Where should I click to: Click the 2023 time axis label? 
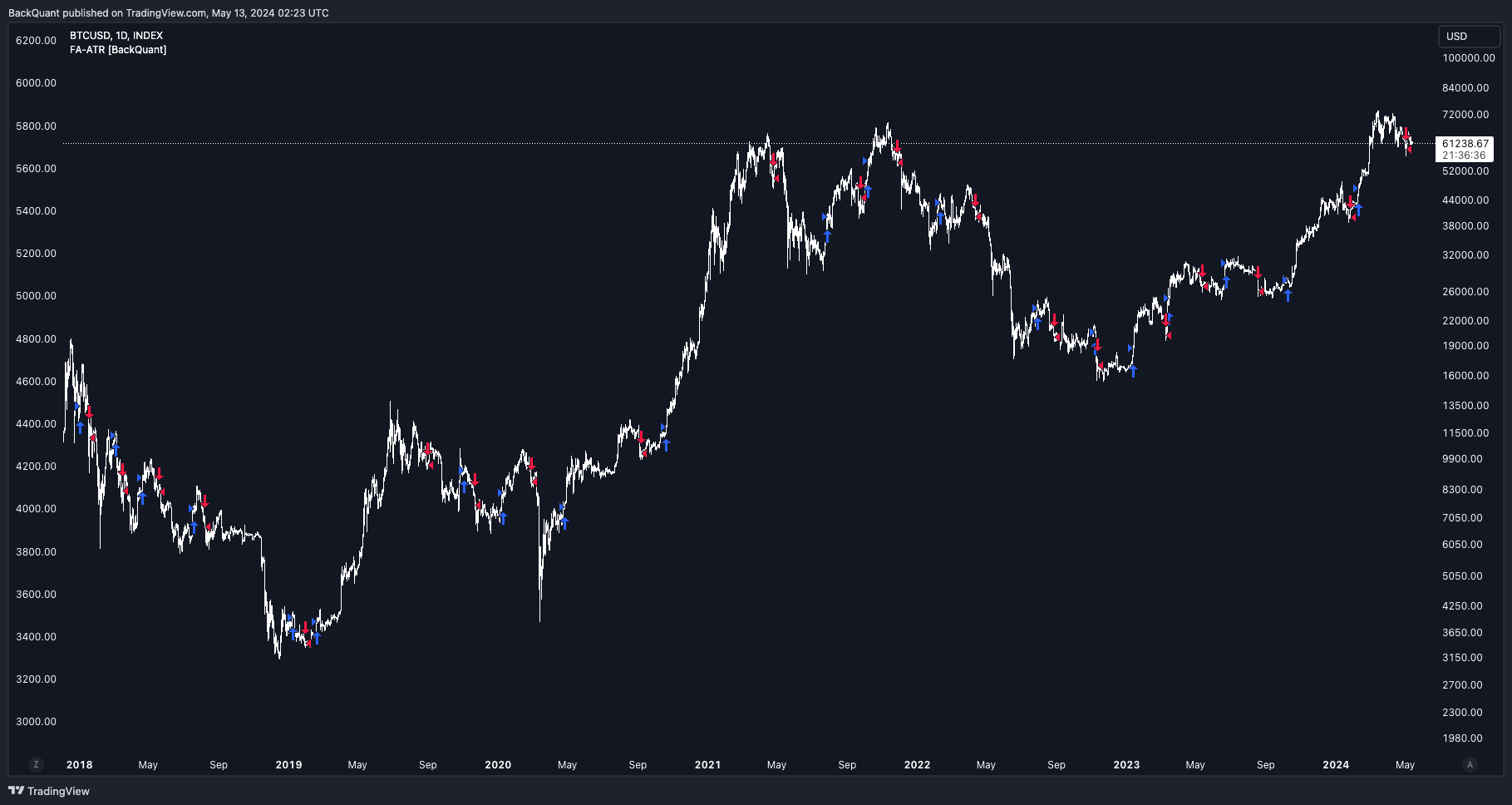[x=1126, y=765]
